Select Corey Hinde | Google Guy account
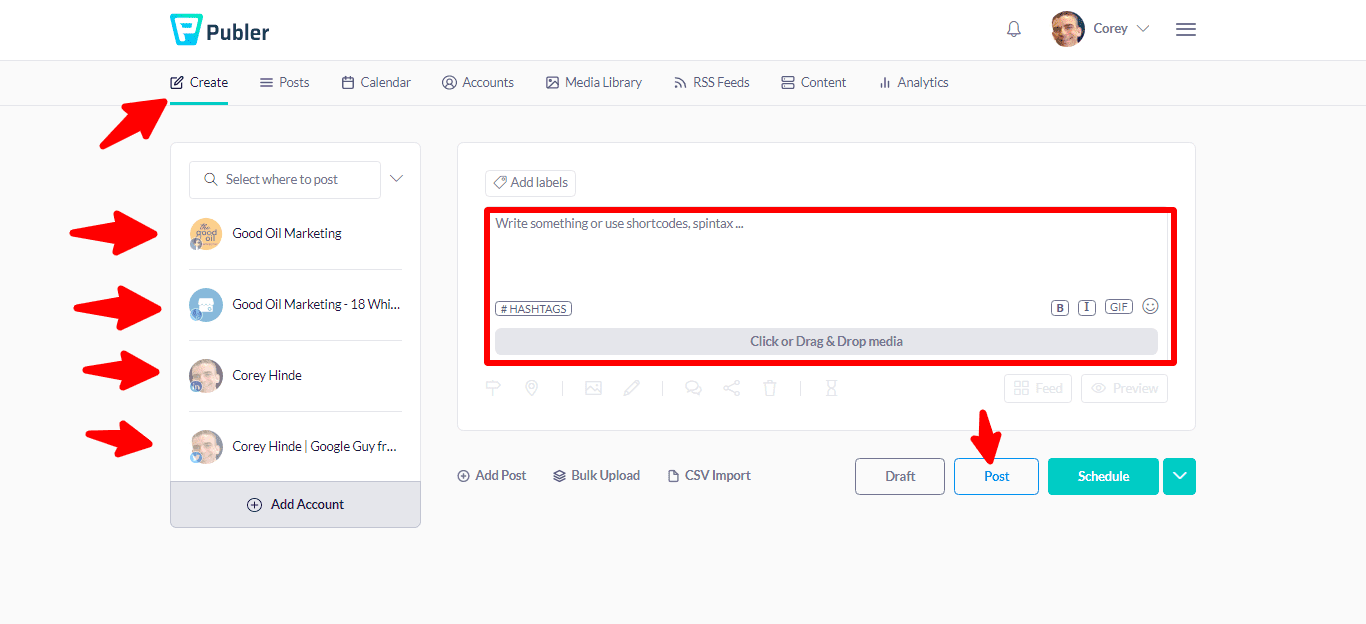 pyautogui.click(x=295, y=447)
